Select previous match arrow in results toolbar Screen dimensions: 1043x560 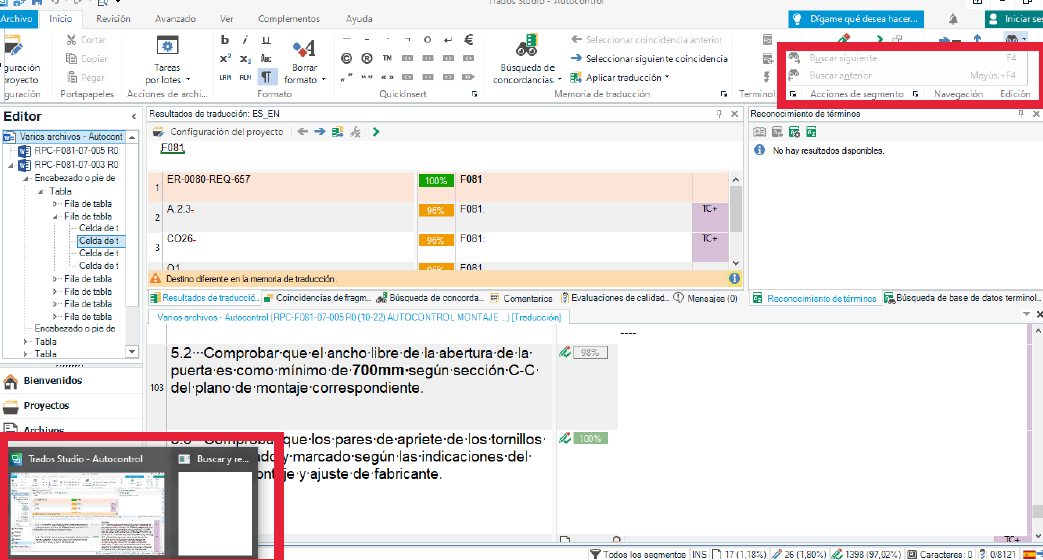tap(303, 132)
